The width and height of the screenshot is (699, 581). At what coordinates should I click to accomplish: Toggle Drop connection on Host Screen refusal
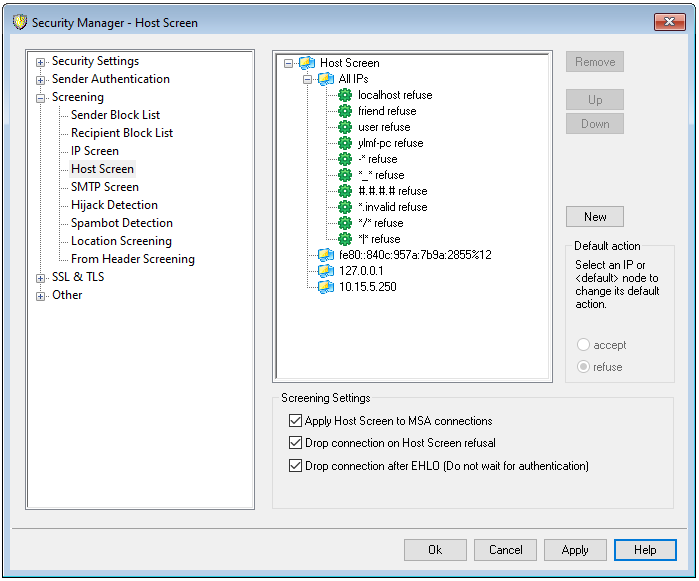tap(295, 443)
